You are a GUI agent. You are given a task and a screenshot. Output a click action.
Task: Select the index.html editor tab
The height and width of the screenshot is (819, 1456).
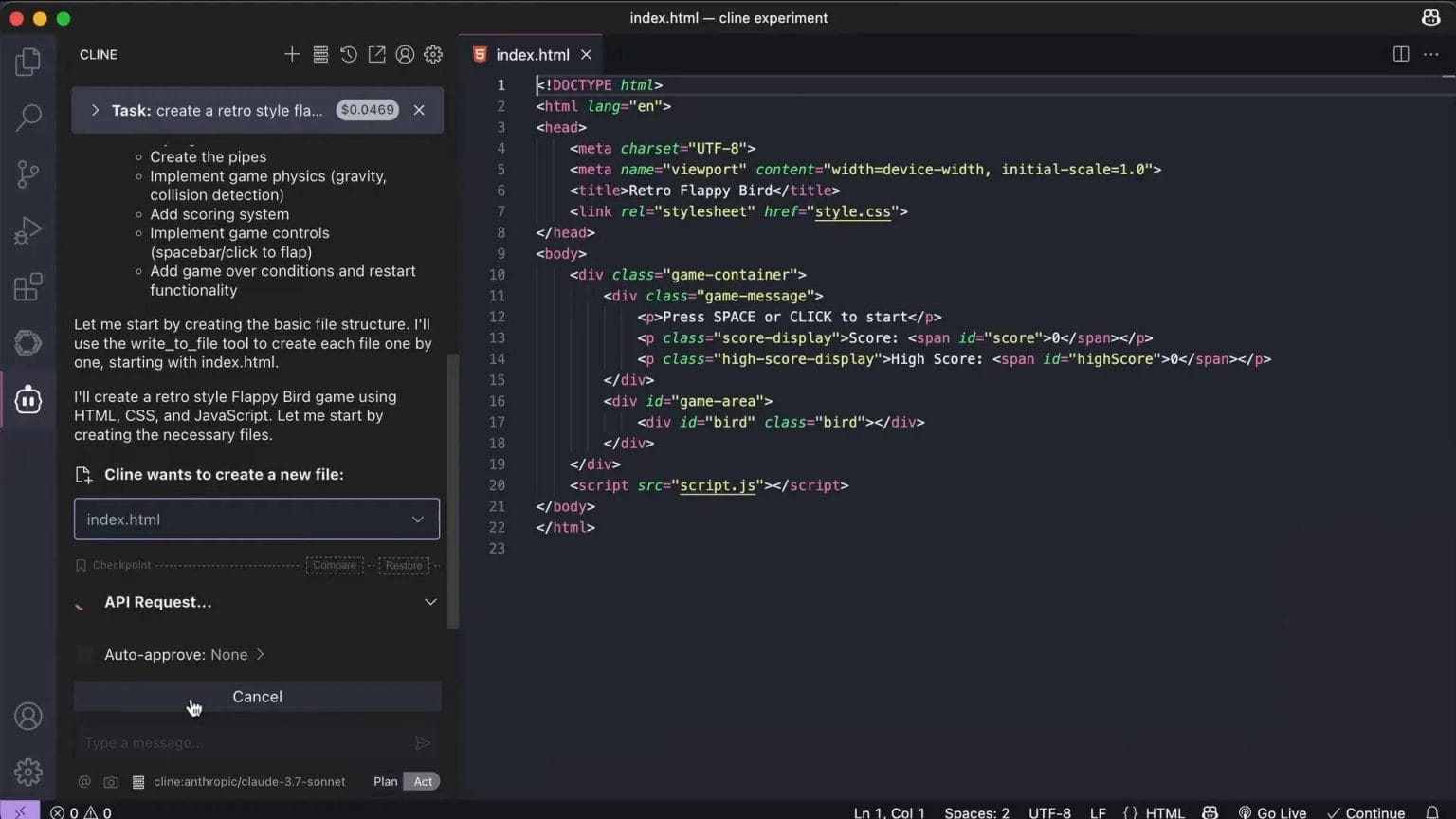532,54
